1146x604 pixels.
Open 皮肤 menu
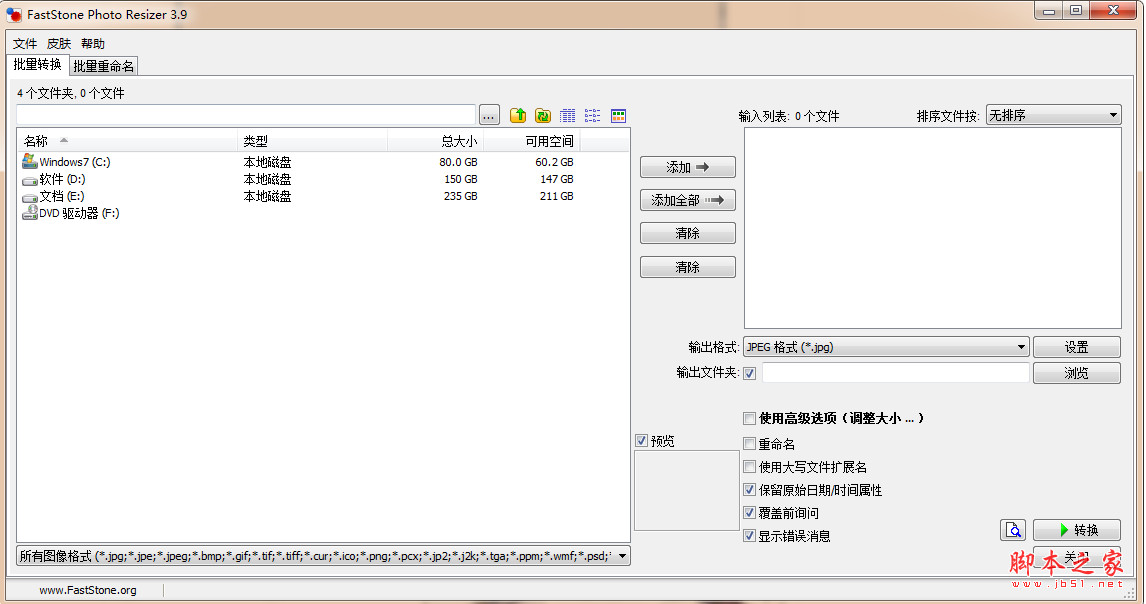pyautogui.click(x=58, y=44)
